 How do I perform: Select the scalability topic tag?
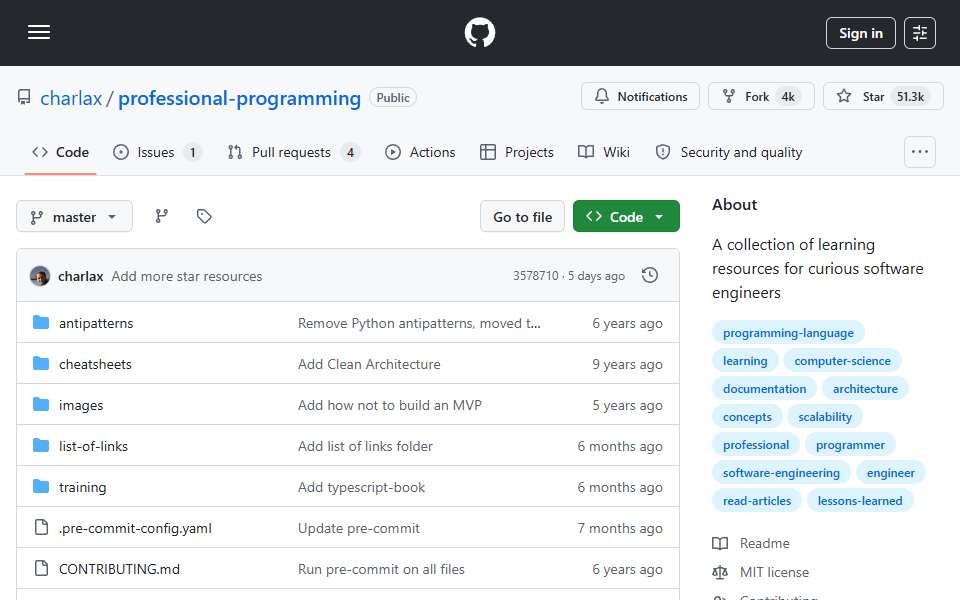point(825,417)
